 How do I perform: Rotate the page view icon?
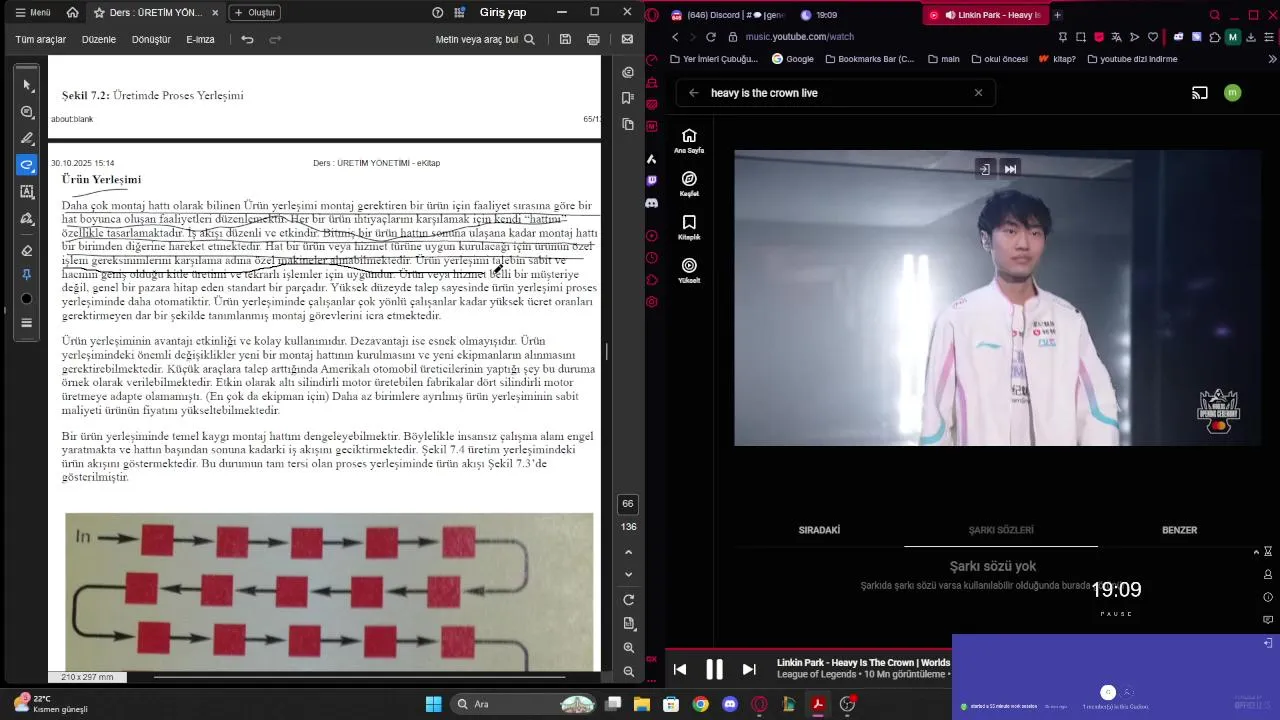[628, 600]
